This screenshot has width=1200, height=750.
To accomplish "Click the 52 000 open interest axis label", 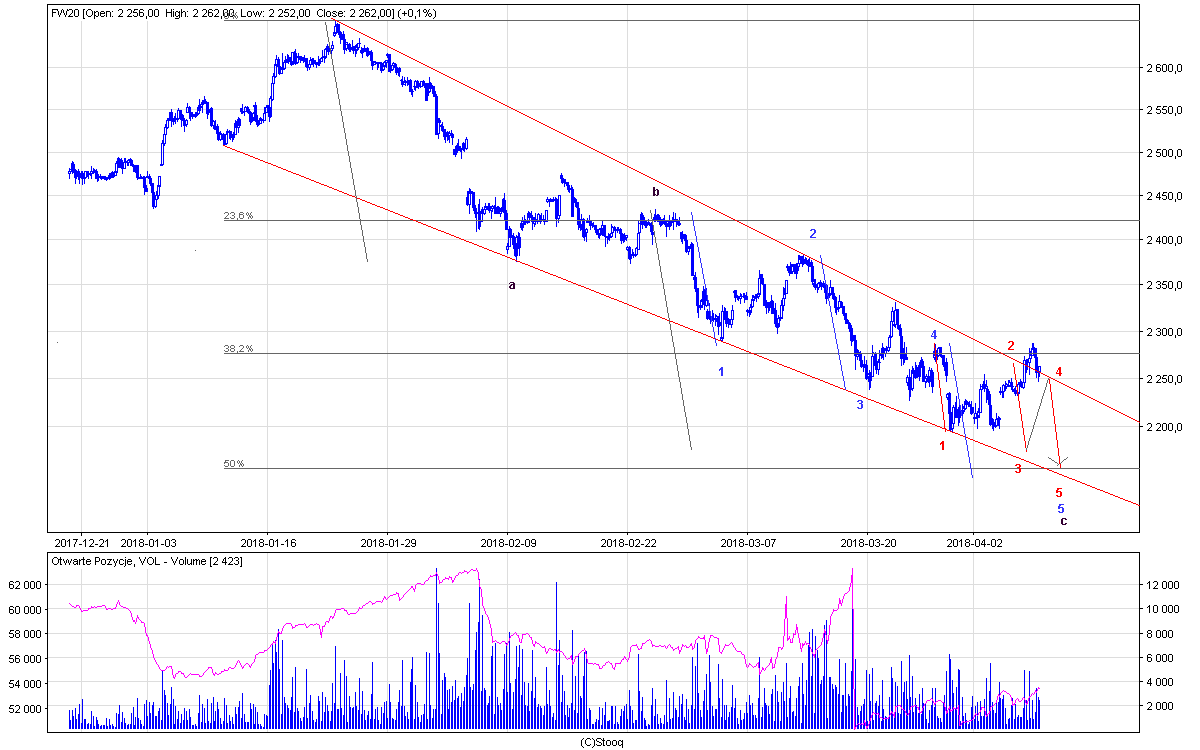I will pos(24,709).
